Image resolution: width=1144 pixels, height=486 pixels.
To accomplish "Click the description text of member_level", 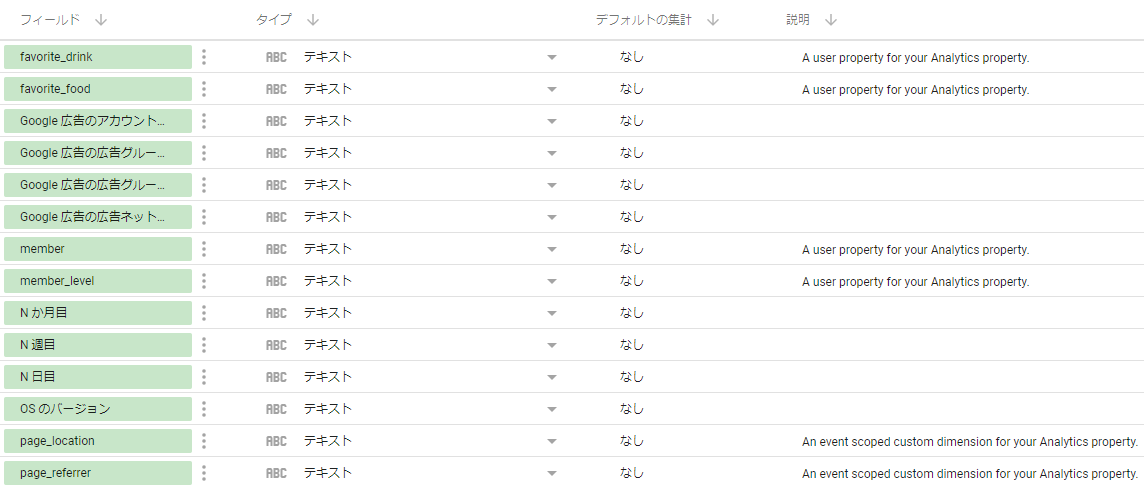I will point(915,282).
